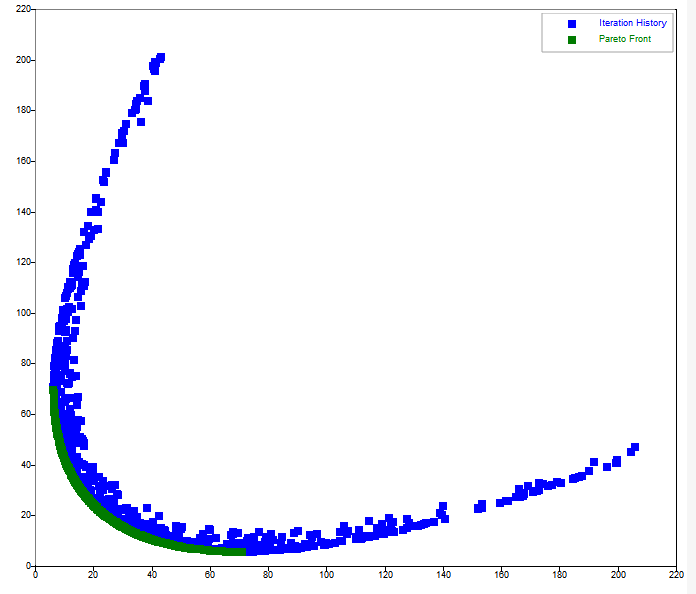Click the green Pareto Front legend square
The width and height of the screenshot is (696, 594).
pos(572,39)
